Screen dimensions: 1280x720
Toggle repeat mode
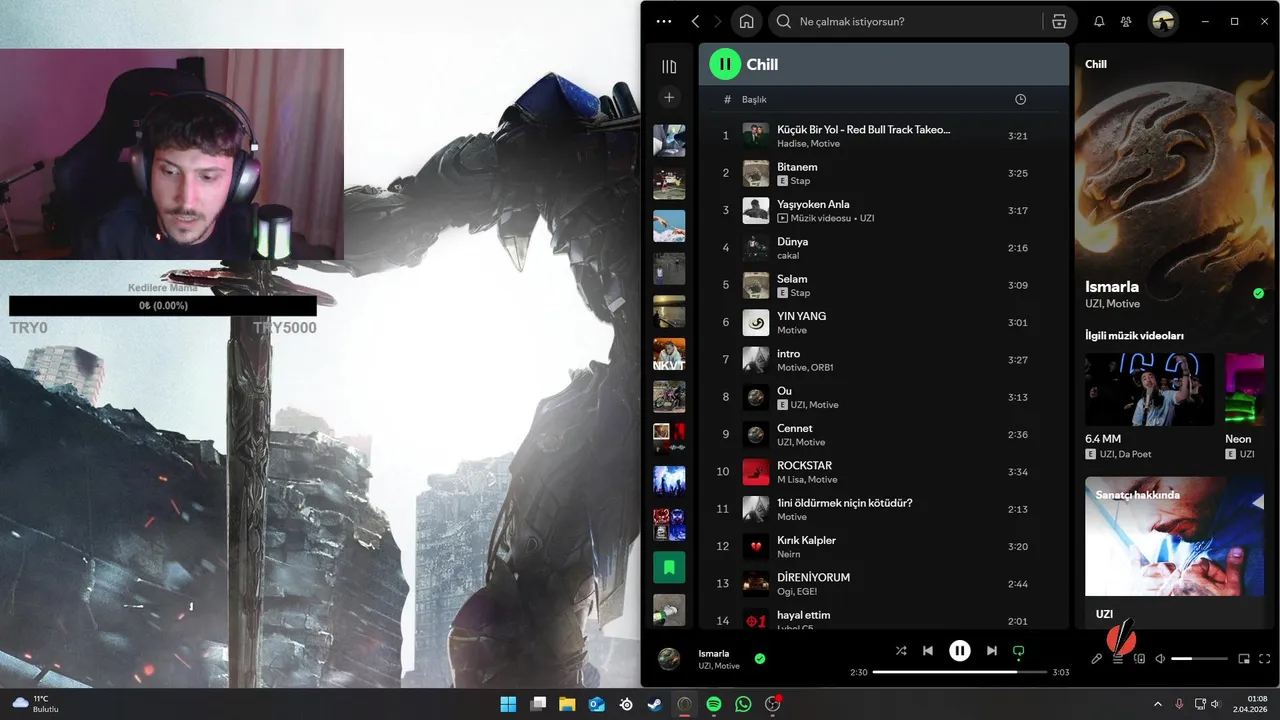(x=1019, y=651)
